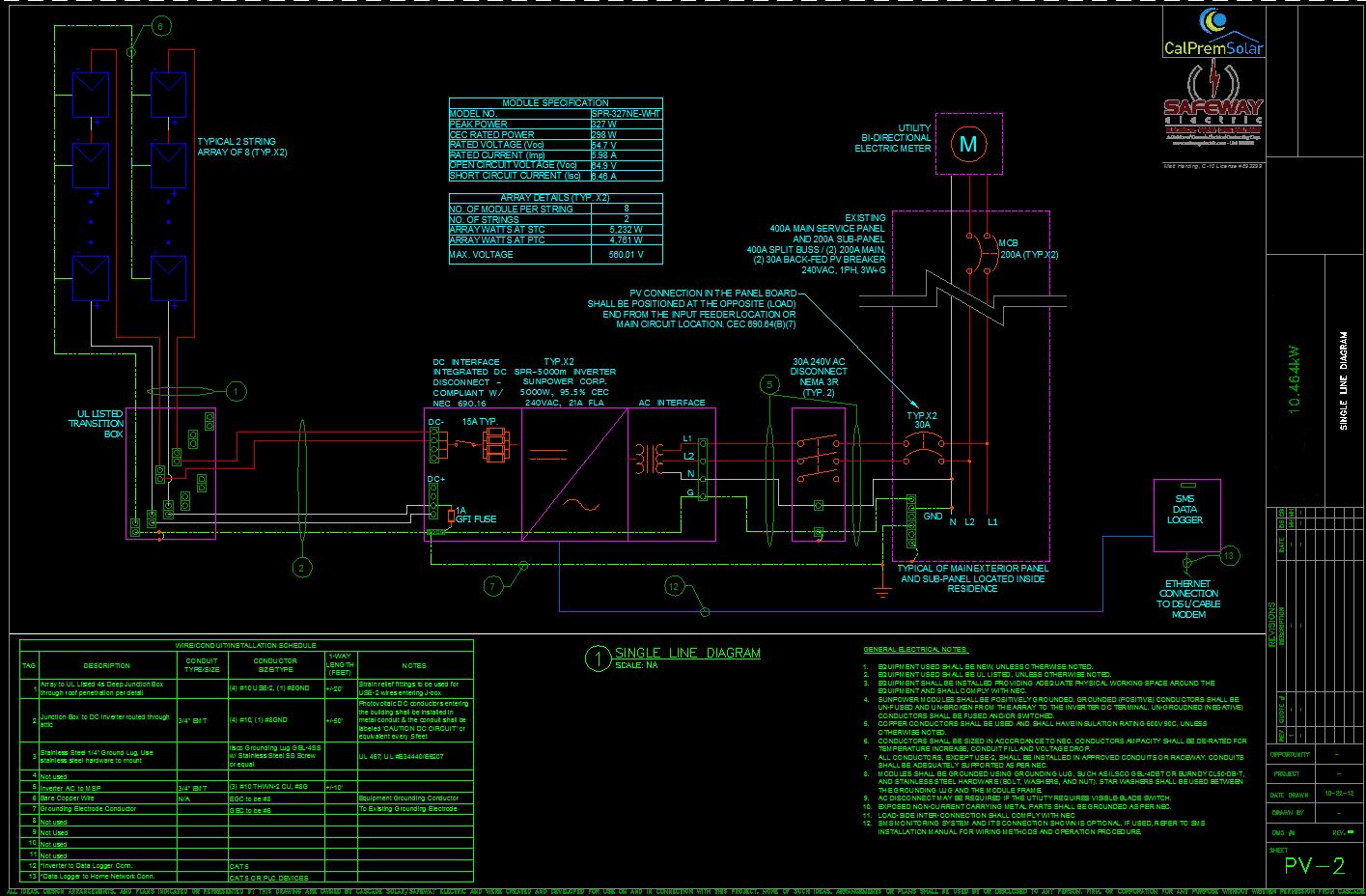Screen dimensions: 1366x896
Task: Select callout bubble number 7
Action: point(494,585)
